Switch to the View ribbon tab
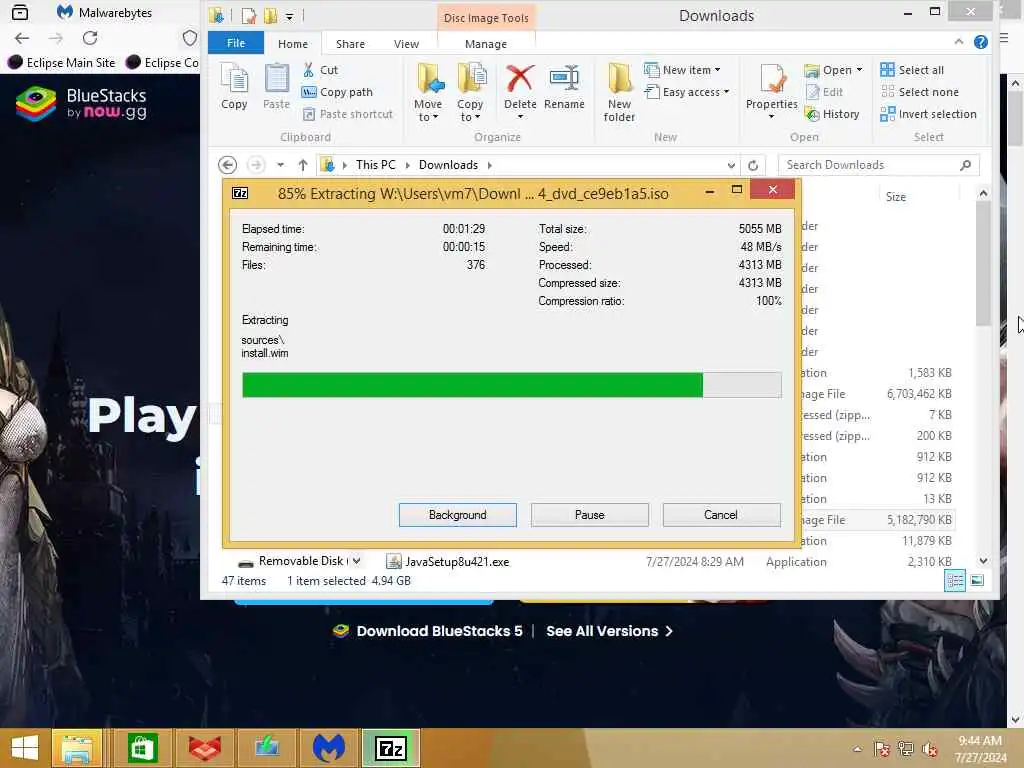 406,44
